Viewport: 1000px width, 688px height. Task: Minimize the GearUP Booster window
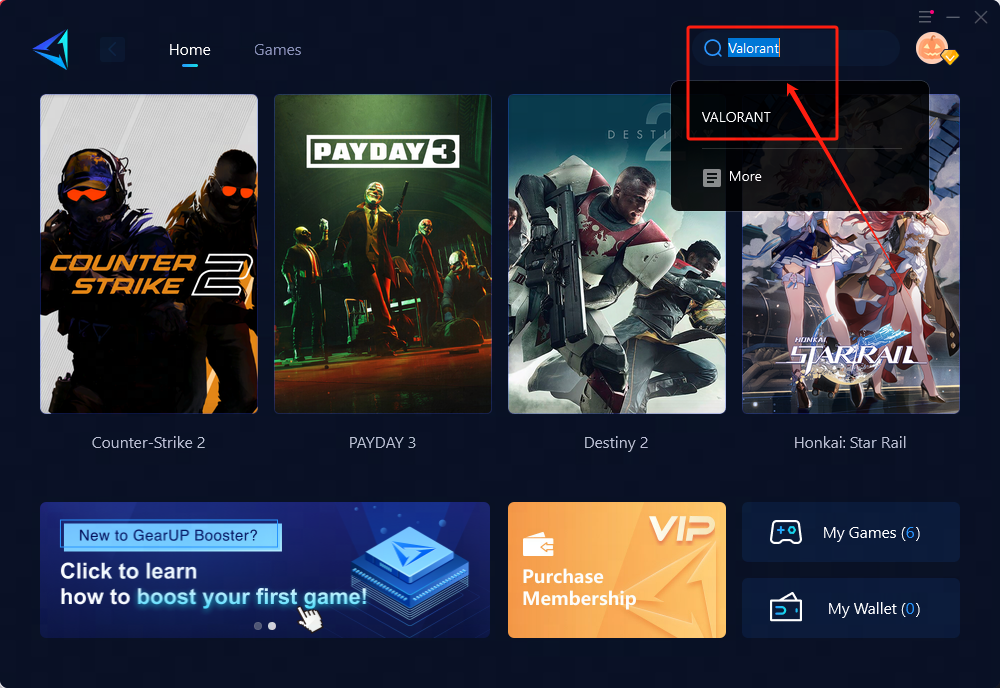(x=953, y=17)
